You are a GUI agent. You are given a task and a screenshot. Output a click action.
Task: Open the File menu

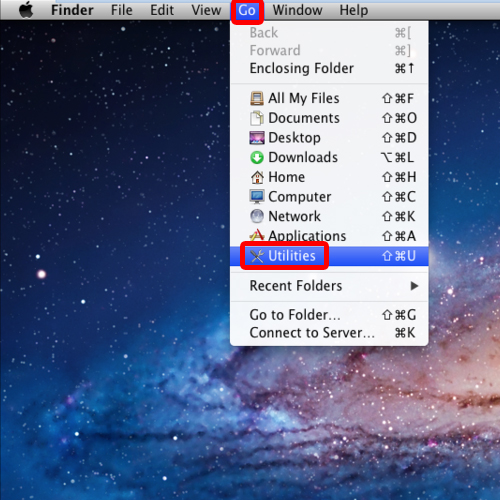[x=121, y=10]
